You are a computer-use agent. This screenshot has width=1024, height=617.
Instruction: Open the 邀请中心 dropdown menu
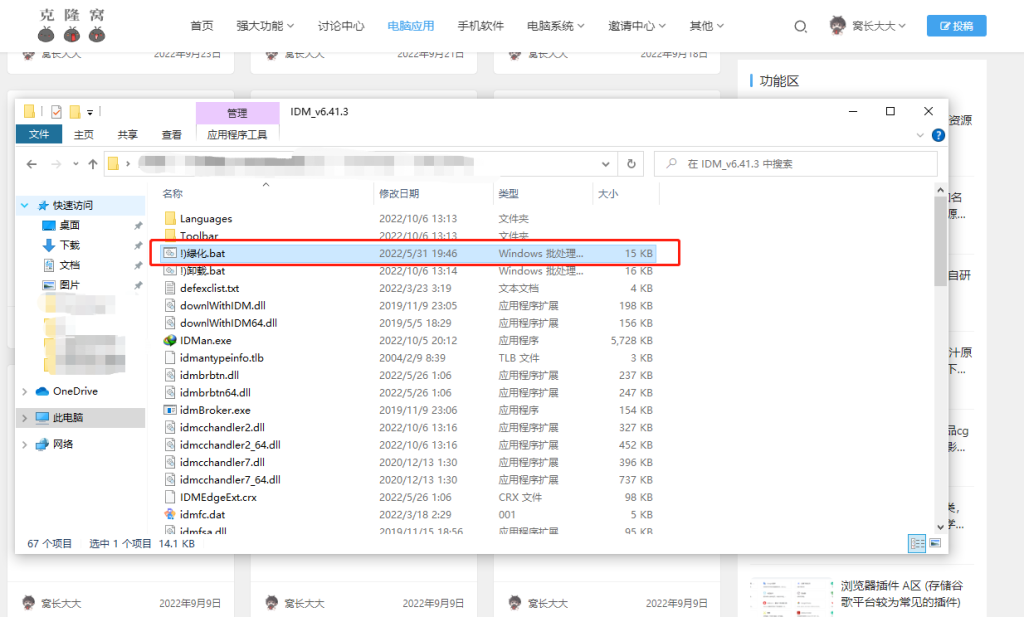click(637, 26)
